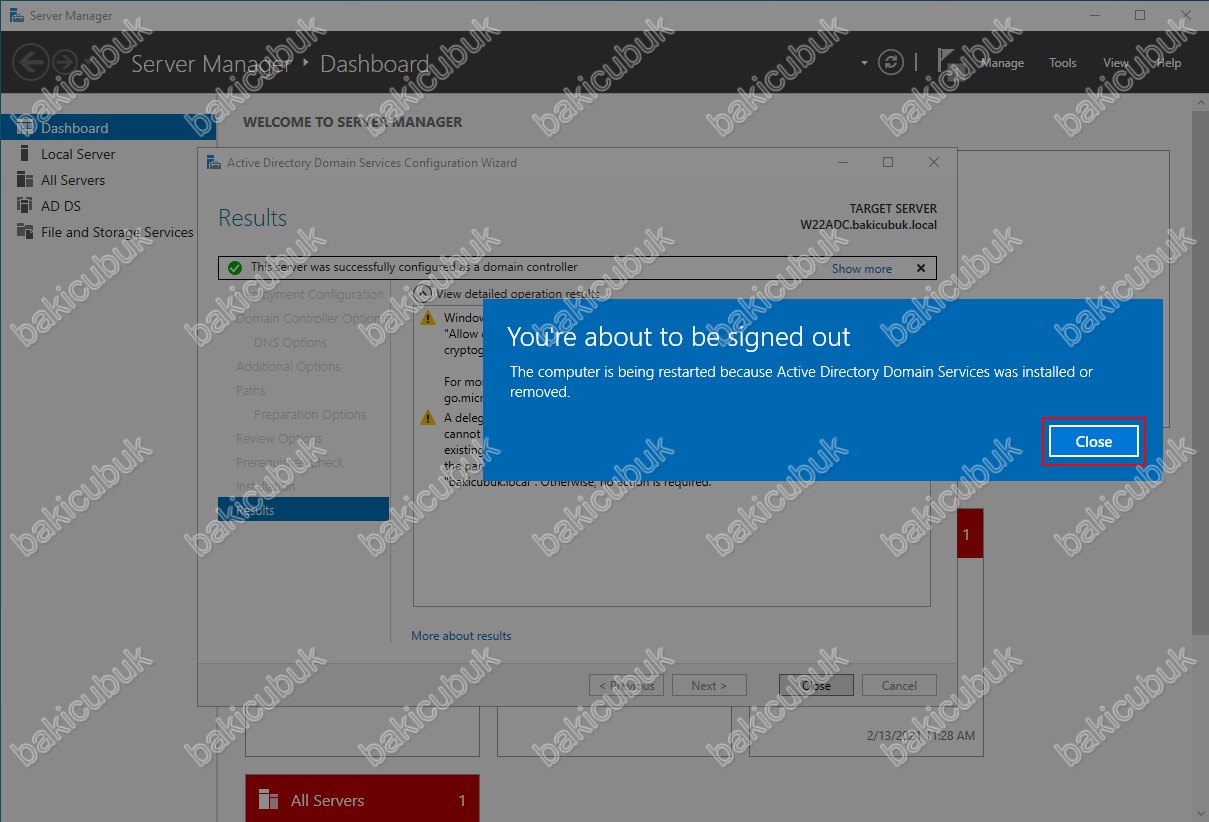Click Cancel in the configuration wizard
1209x822 pixels.
[x=899, y=686]
